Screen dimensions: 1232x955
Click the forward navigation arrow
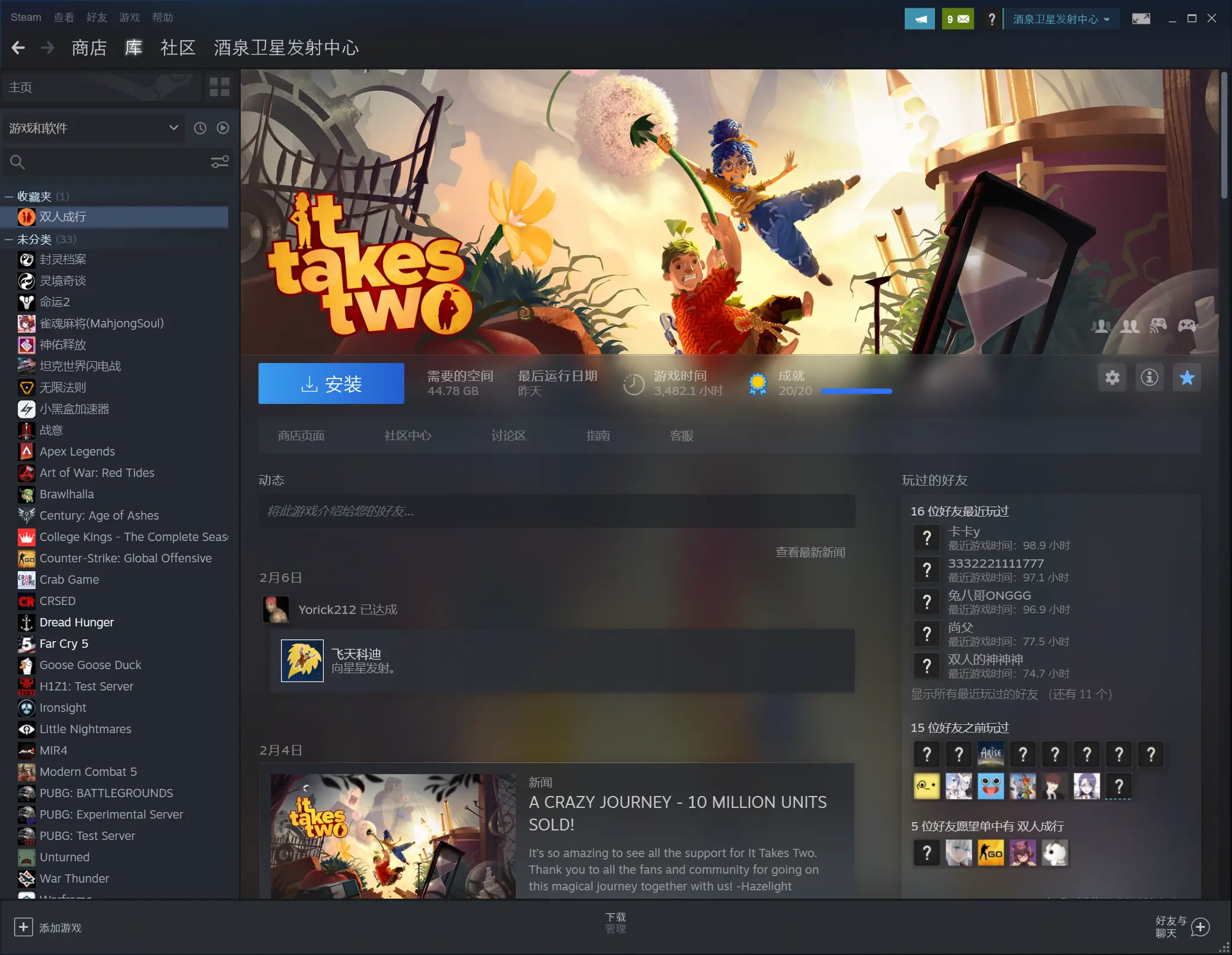click(47, 47)
